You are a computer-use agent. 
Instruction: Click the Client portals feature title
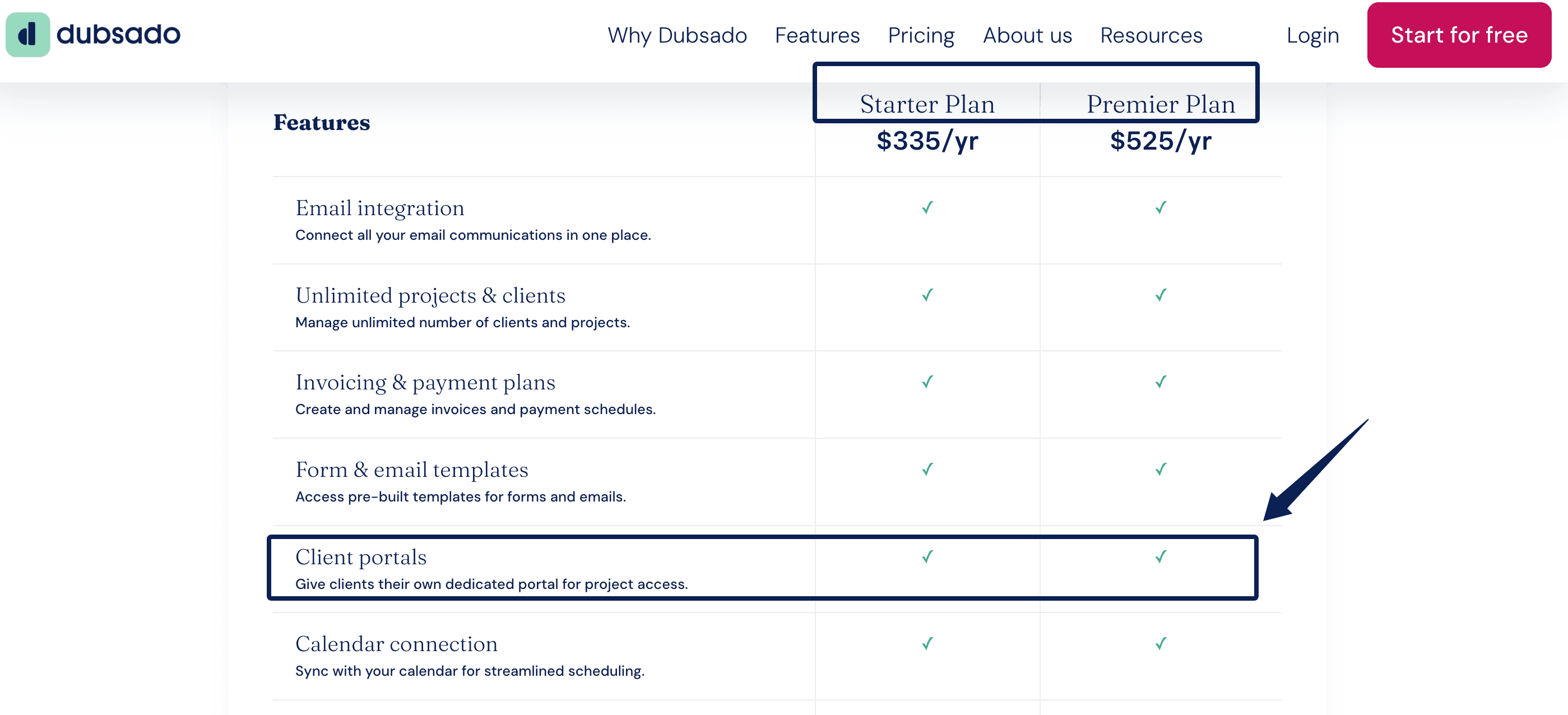click(361, 557)
